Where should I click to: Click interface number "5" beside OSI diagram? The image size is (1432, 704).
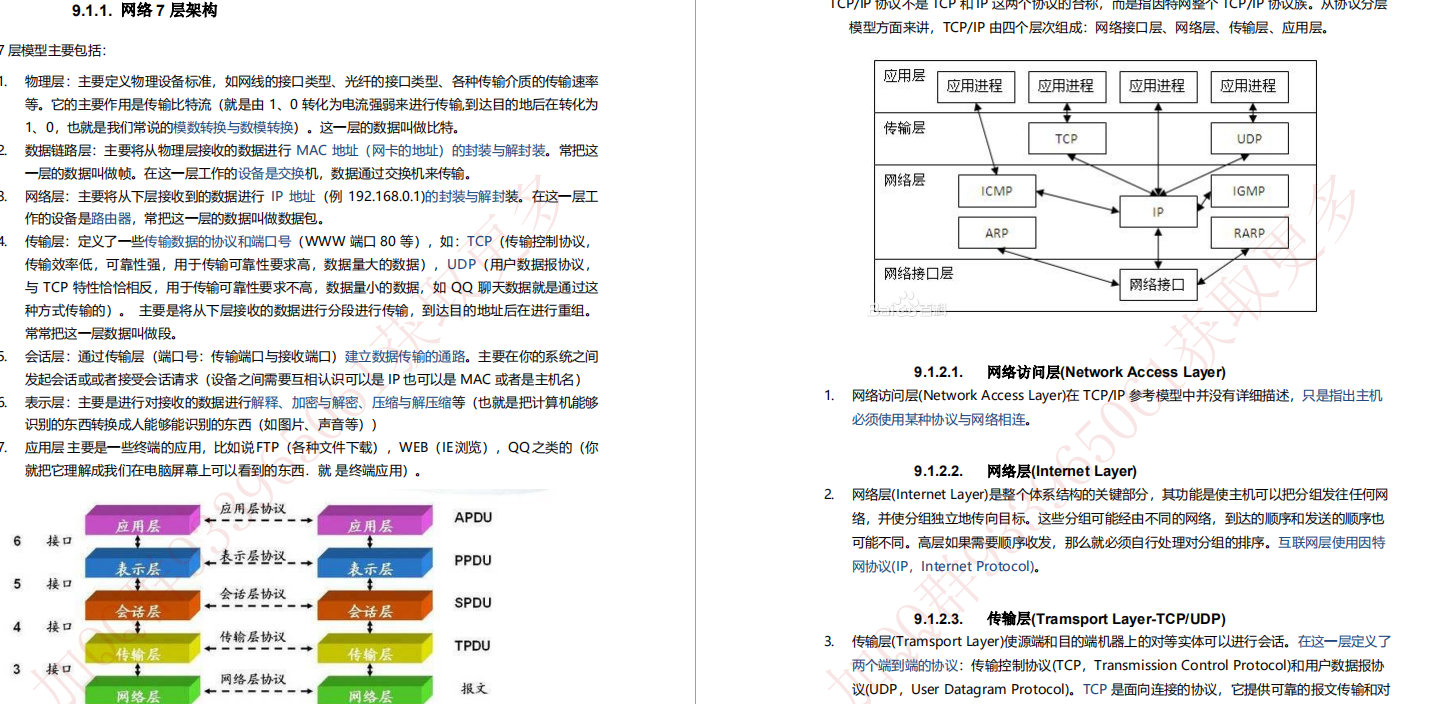coord(16,584)
